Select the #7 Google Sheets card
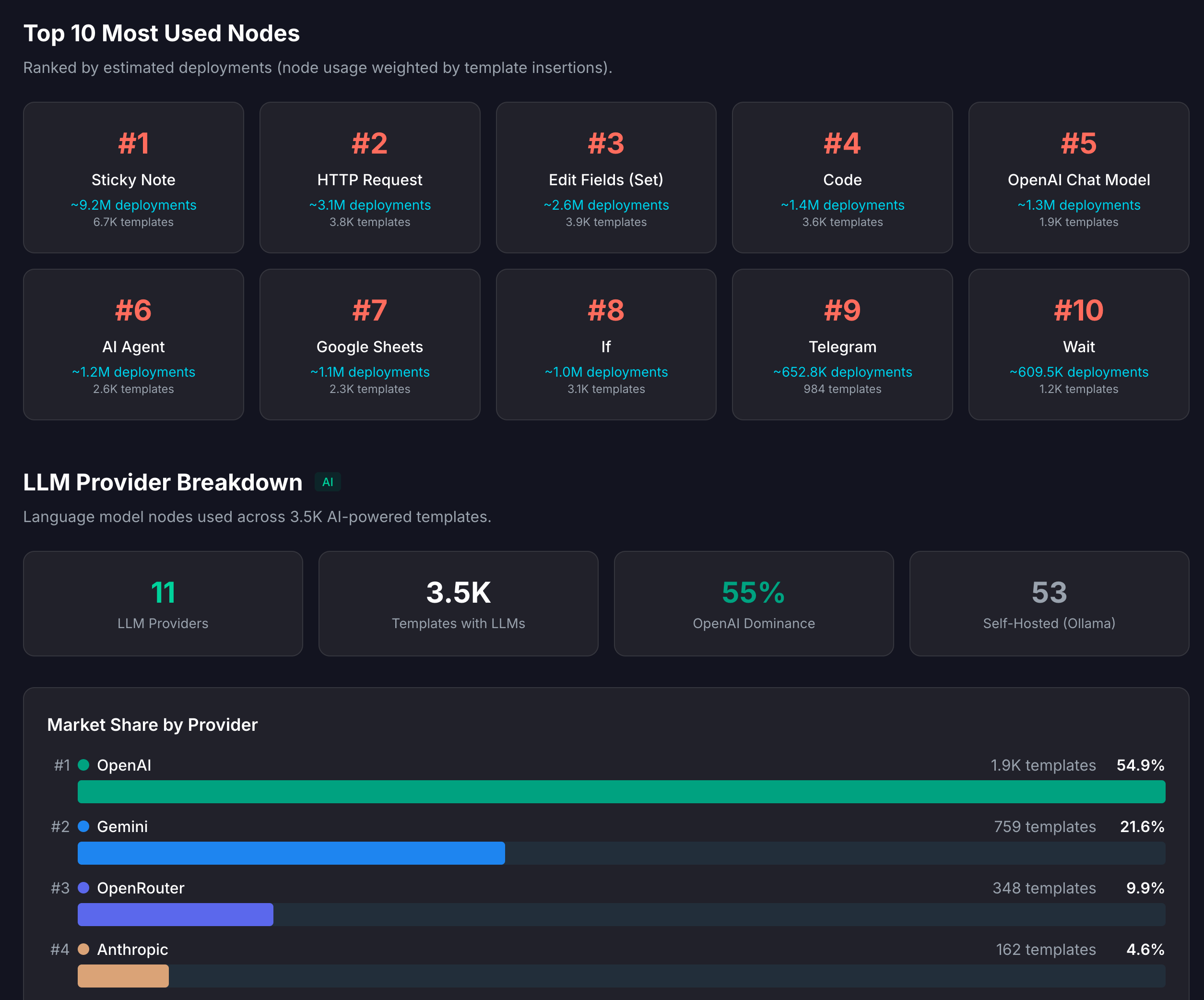This screenshot has height=1000, width=1204. pos(370,344)
